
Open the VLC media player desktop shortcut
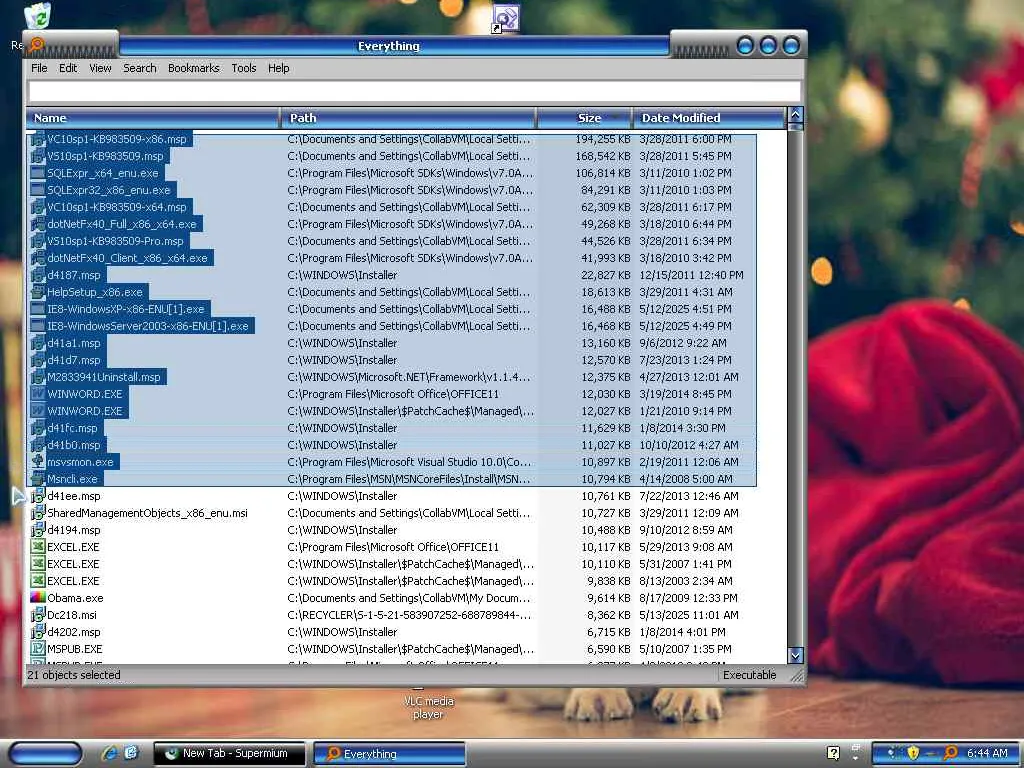(428, 707)
